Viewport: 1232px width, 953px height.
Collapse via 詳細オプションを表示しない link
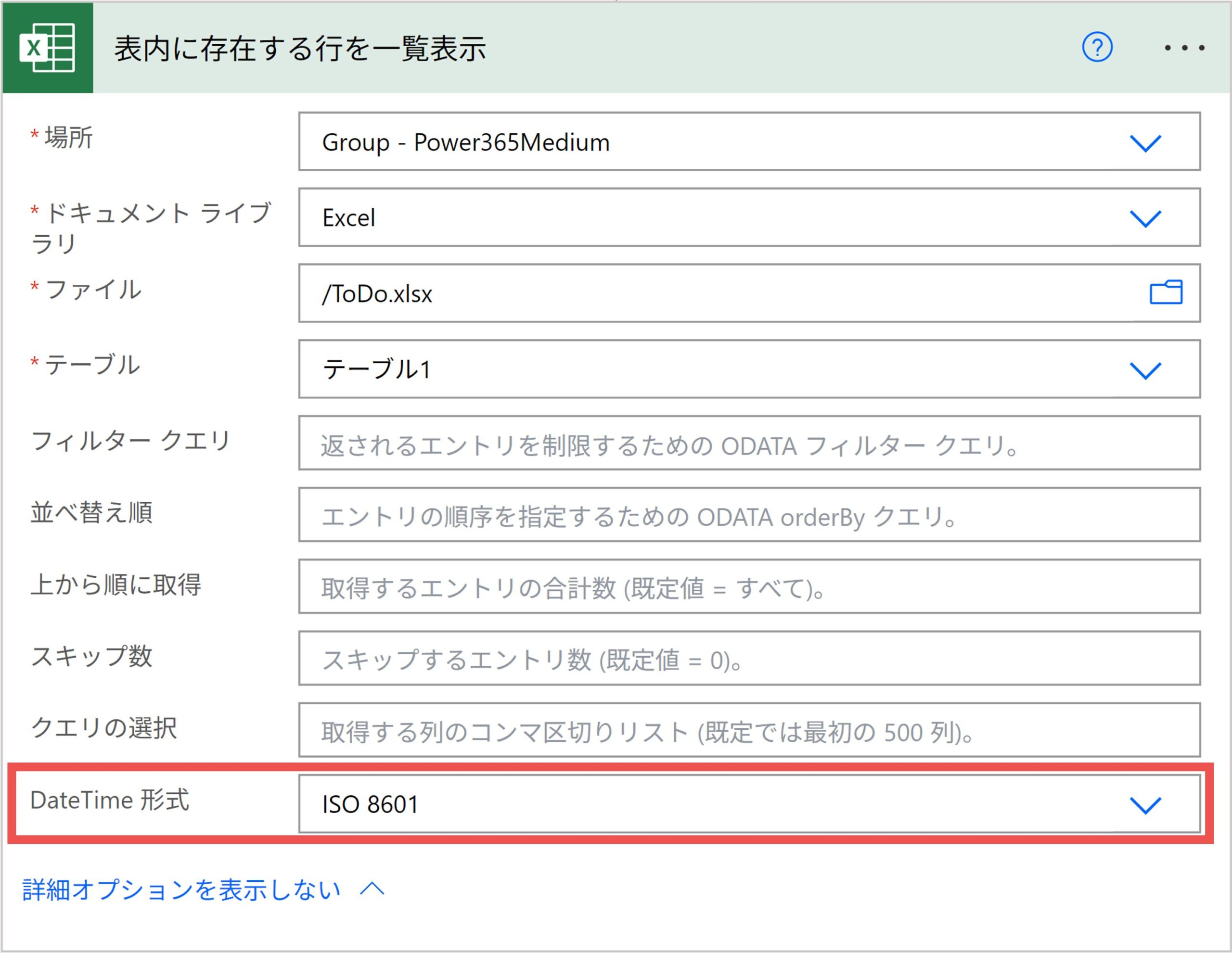[181, 890]
